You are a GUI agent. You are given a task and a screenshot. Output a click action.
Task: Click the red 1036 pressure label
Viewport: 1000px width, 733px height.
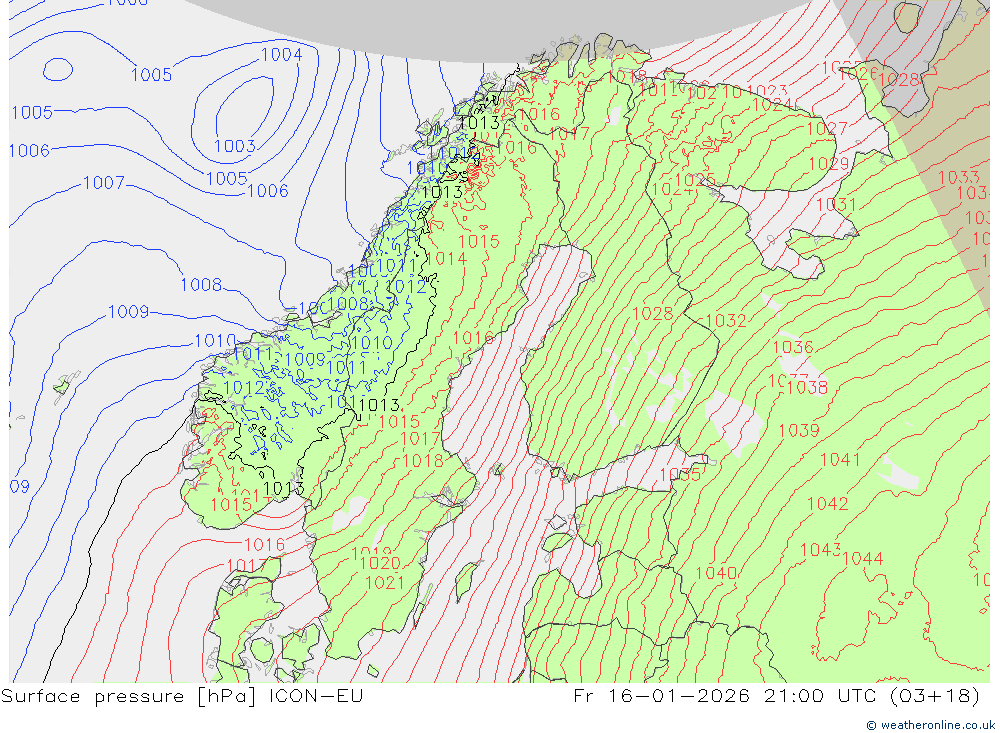[793, 348]
